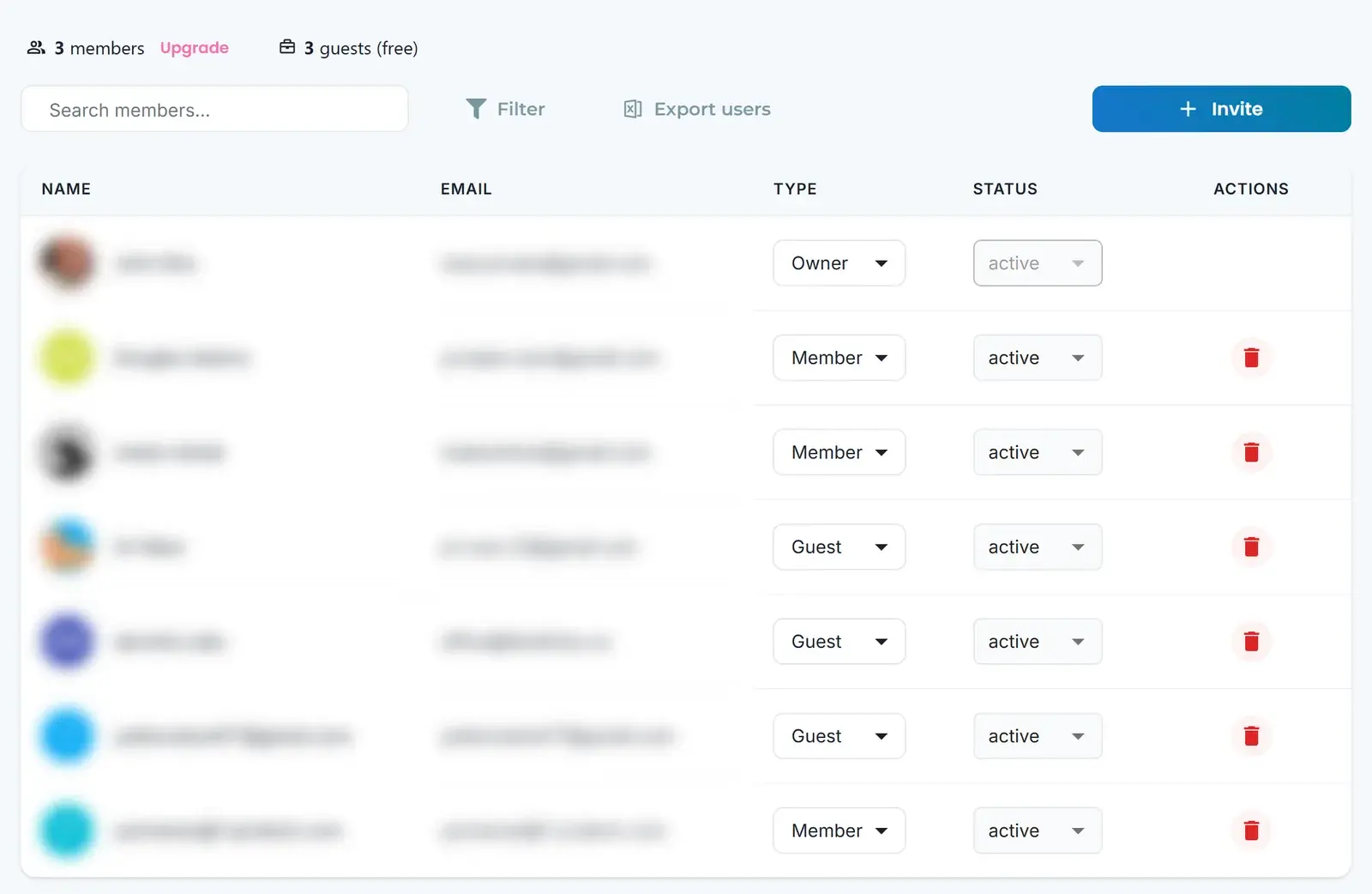Click the TYPE column header

pos(795,189)
